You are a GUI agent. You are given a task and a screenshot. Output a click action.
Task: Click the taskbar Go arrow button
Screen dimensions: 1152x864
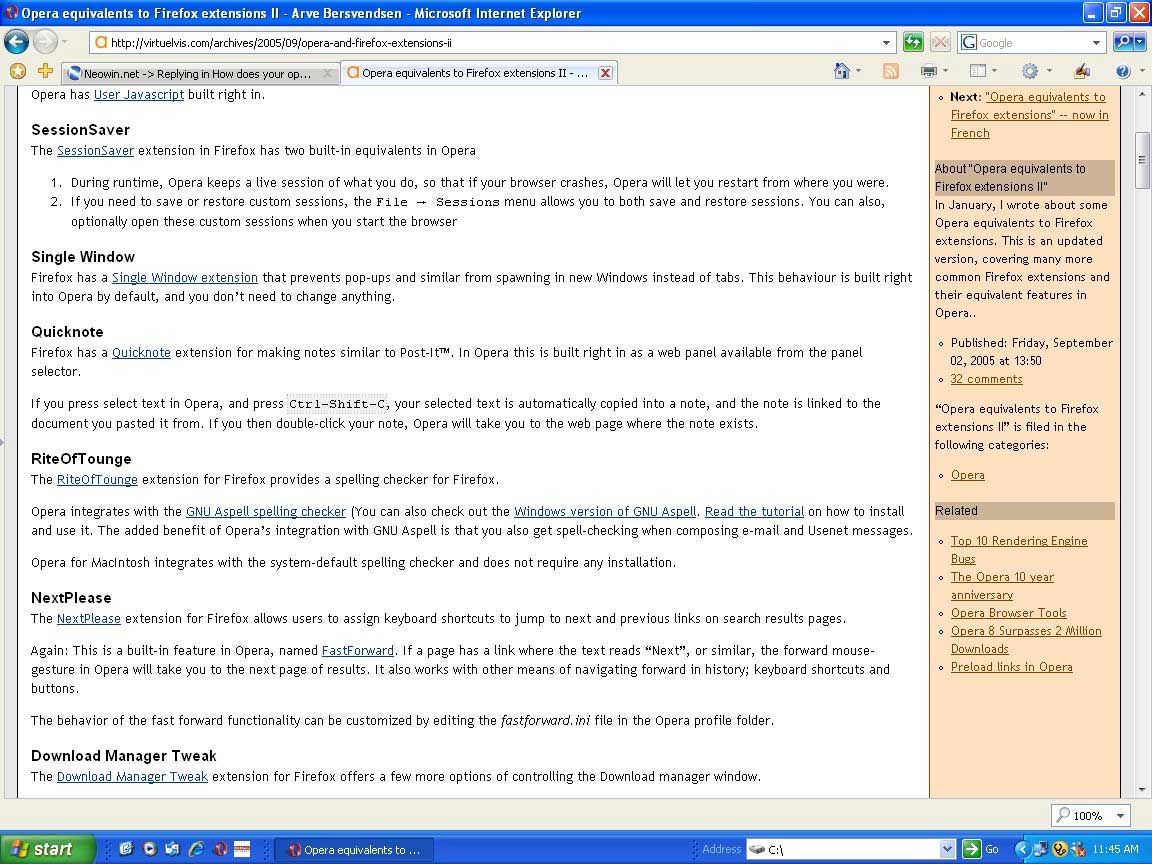(x=972, y=849)
